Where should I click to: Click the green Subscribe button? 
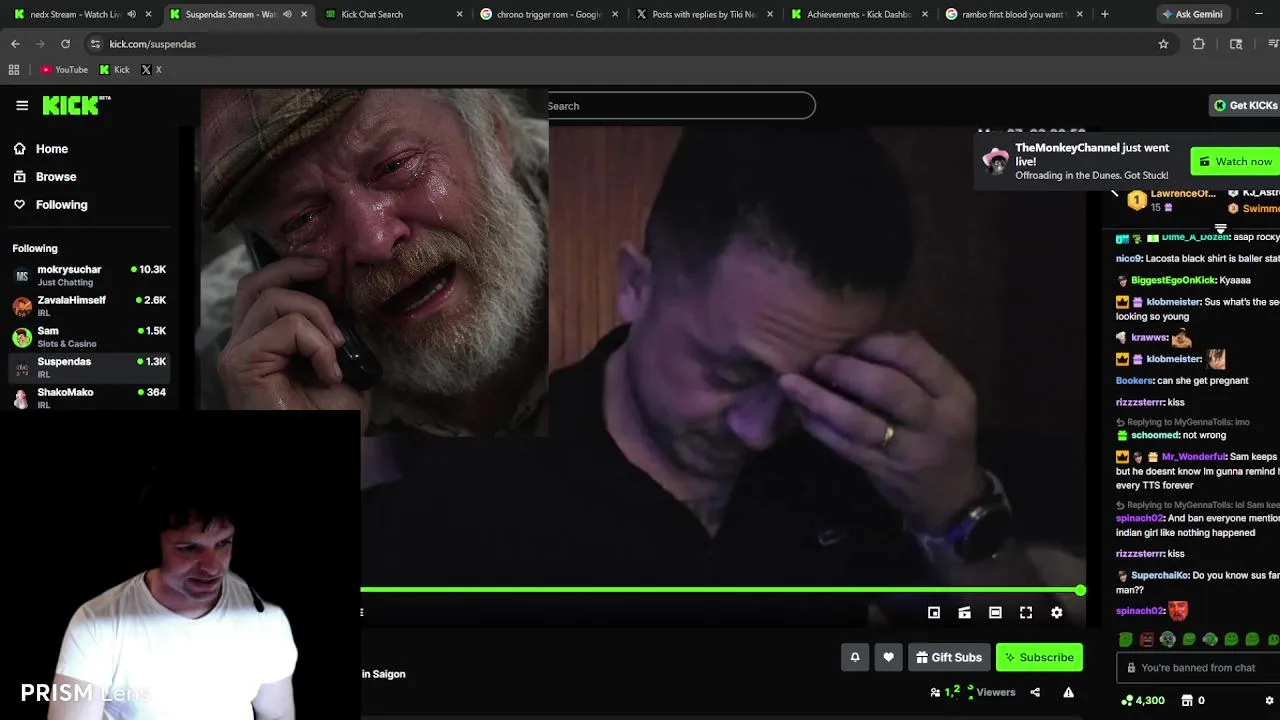(1039, 657)
